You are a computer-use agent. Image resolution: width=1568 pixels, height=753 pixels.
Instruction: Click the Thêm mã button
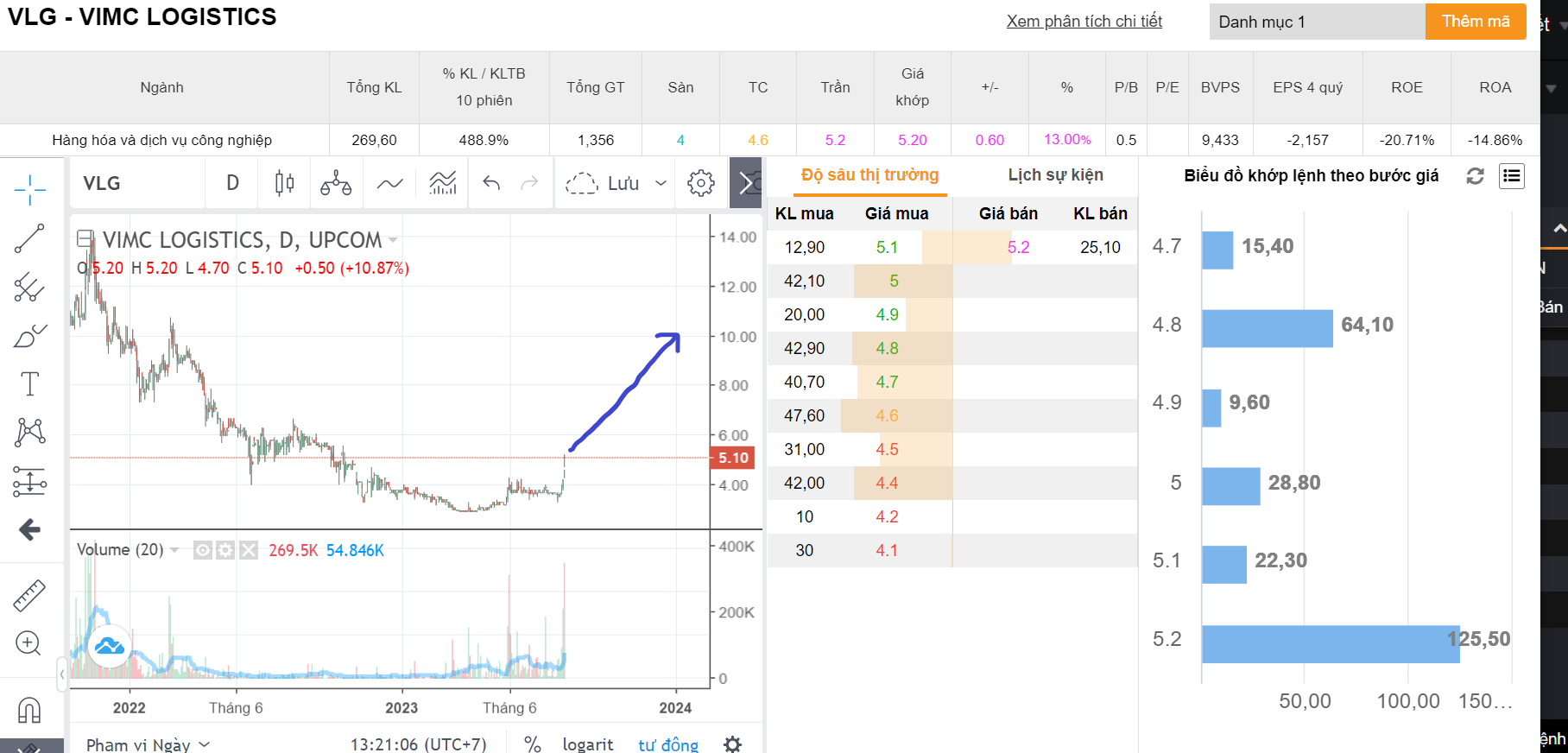tap(1476, 22)
